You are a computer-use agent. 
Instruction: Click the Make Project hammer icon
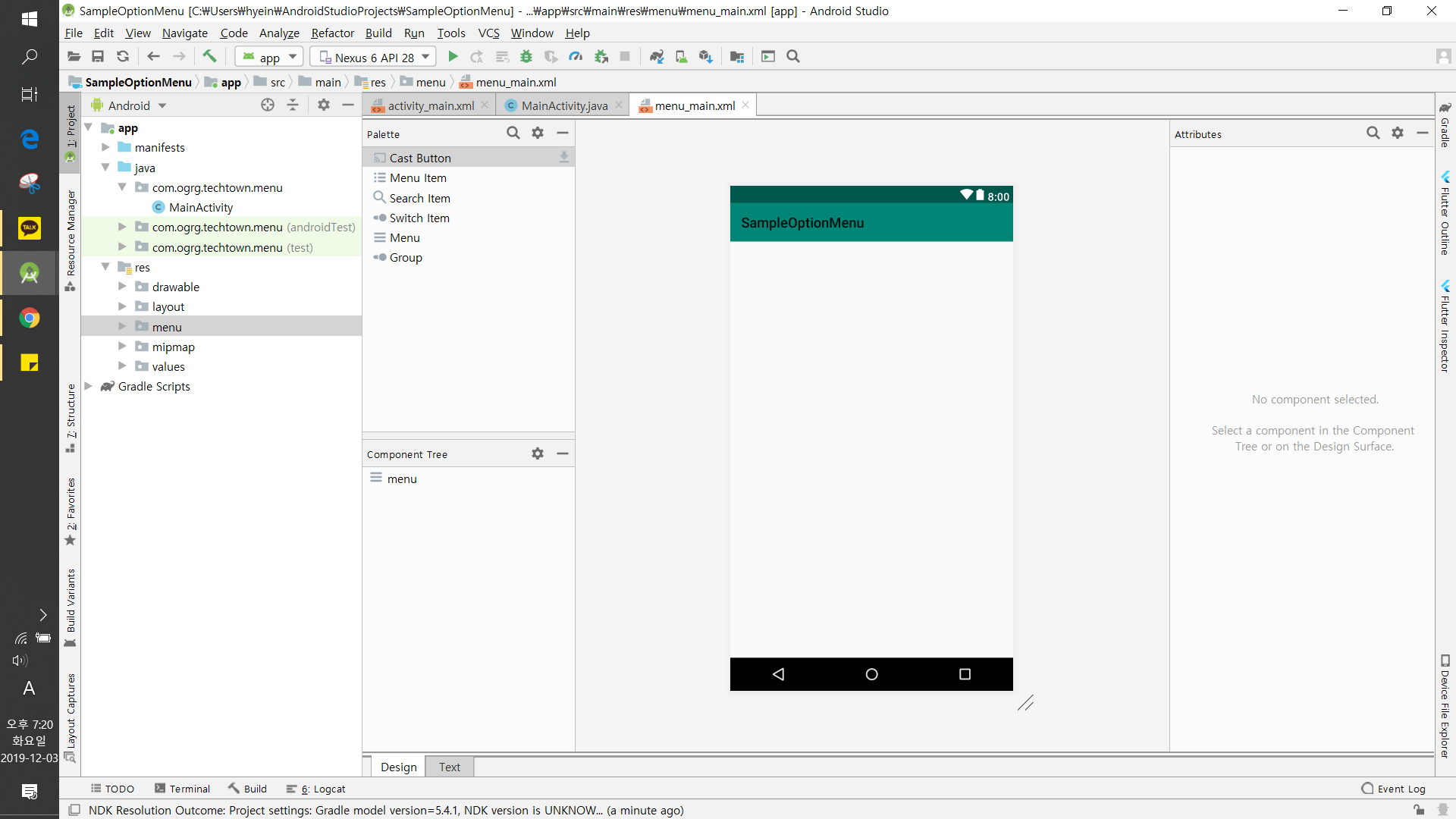coord(209,56)
